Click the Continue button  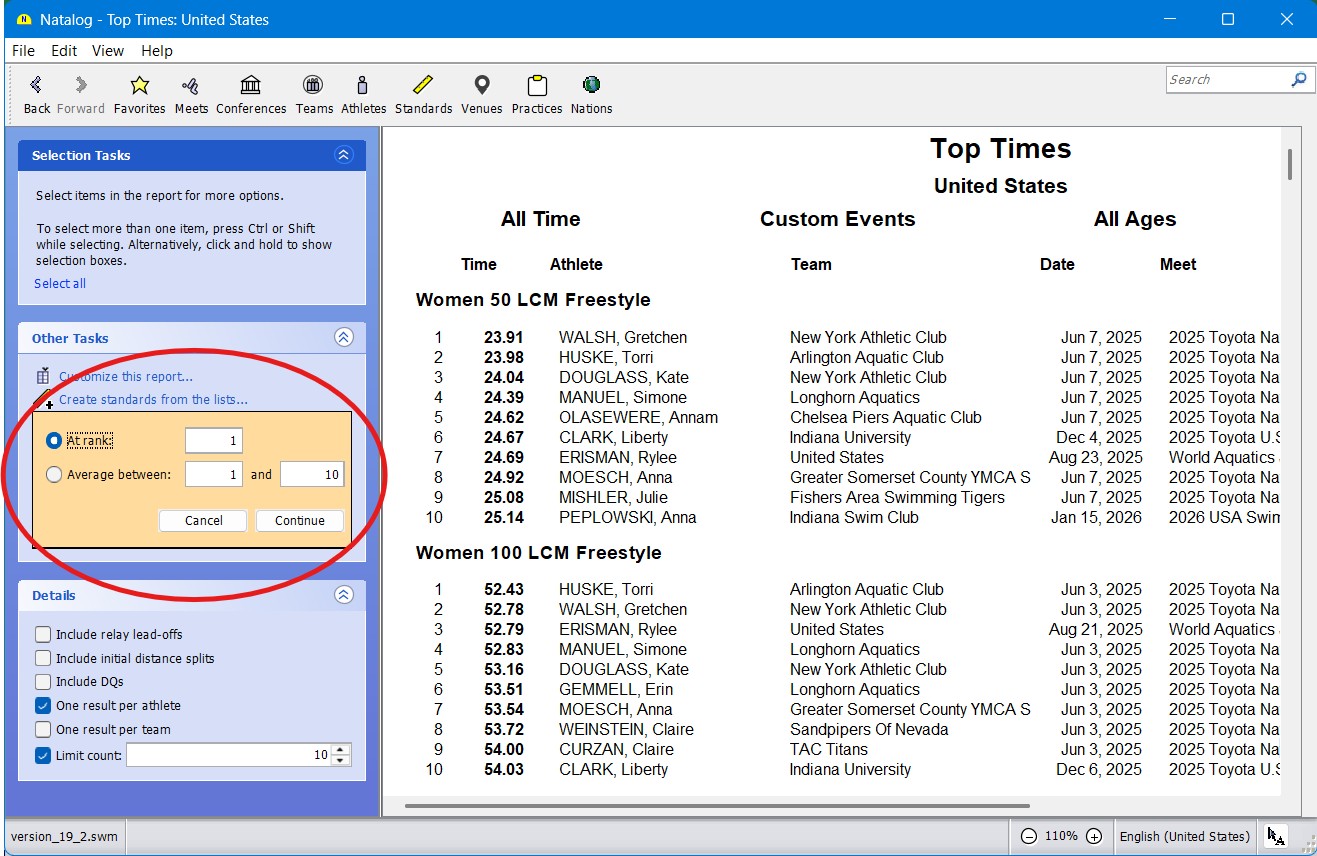coord(300,520)
